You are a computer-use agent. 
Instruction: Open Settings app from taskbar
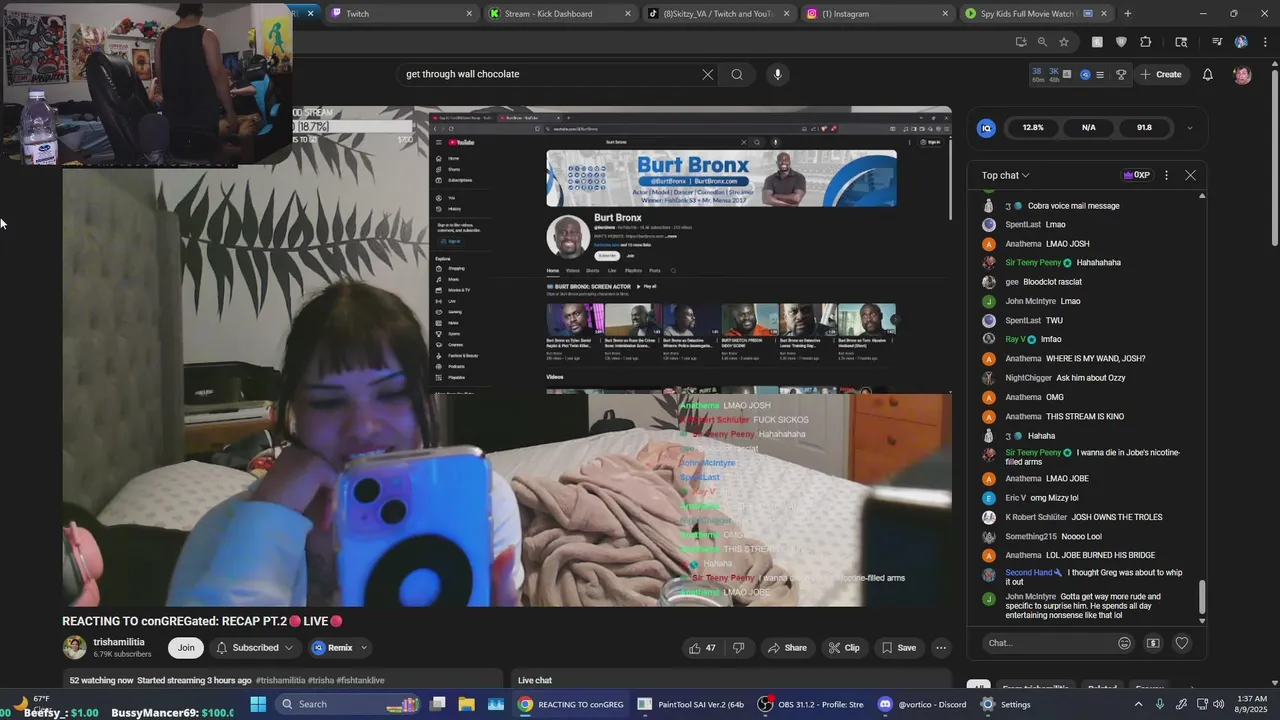[x=1006, y=704]
